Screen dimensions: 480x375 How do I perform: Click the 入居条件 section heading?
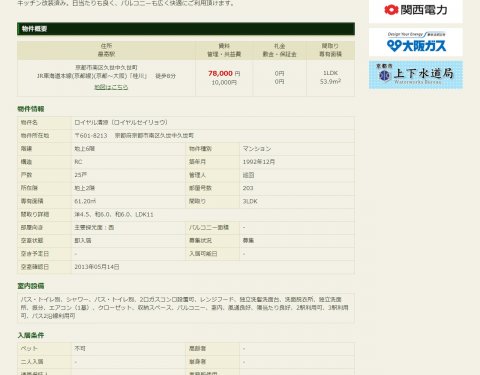[31, 335]
